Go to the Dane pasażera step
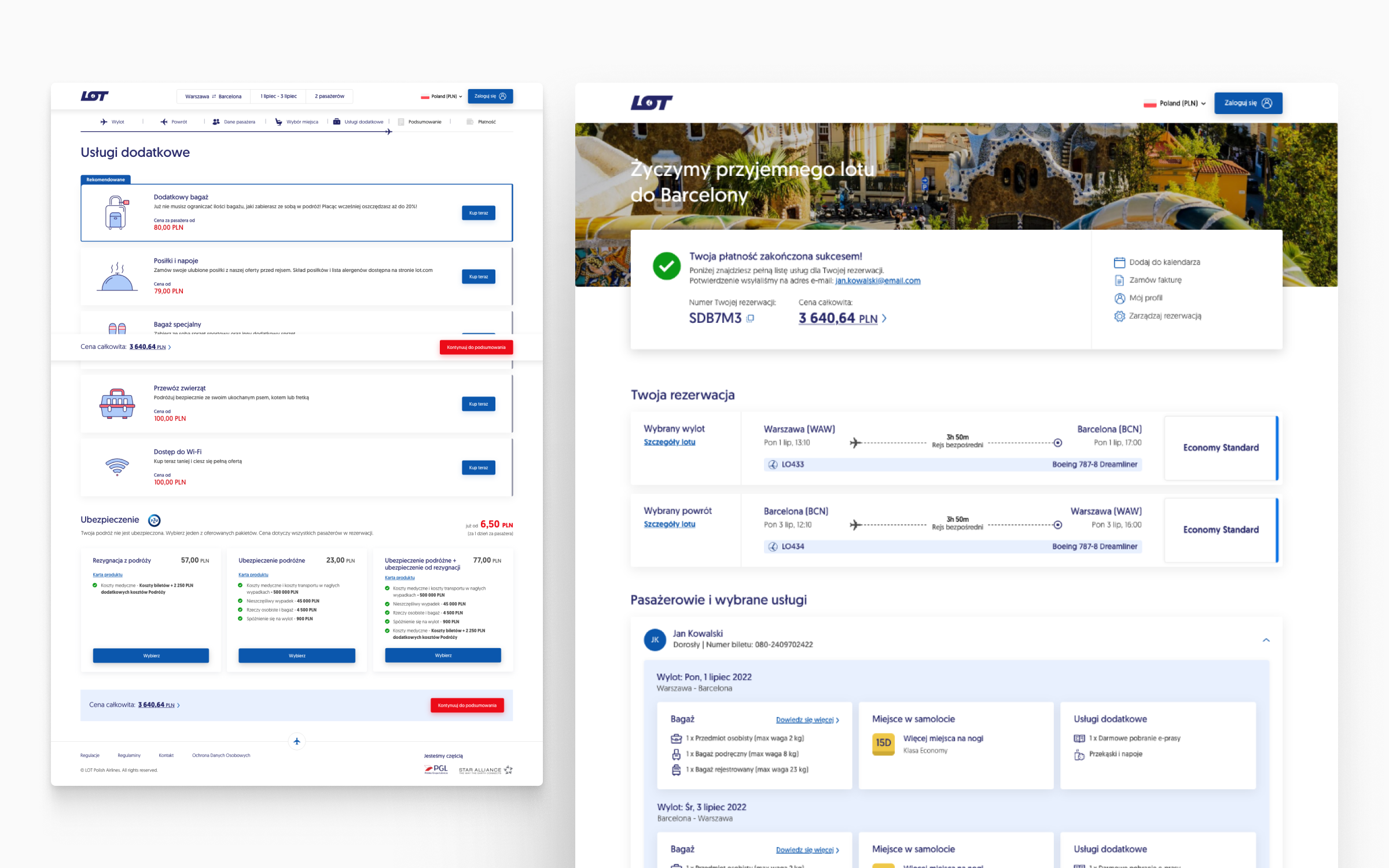This screenshot has height=868, width=1389. tap(234, 122)
